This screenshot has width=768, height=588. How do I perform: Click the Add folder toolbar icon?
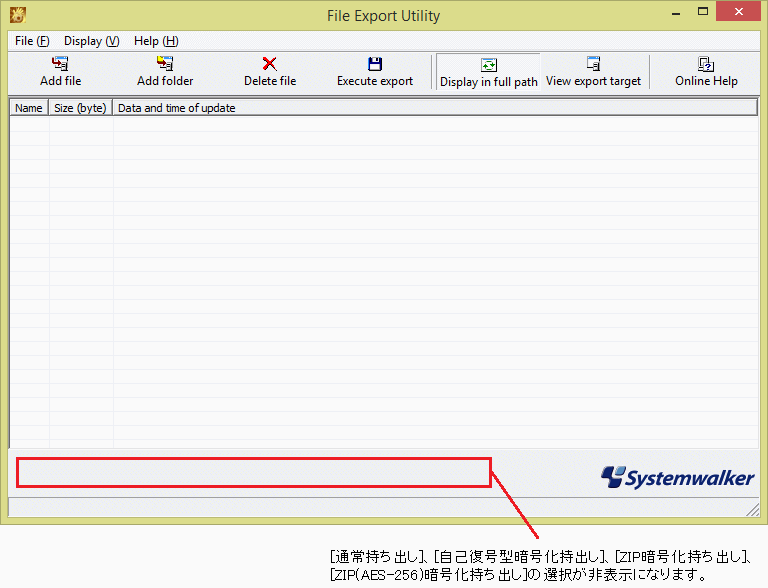pos(165,64)
